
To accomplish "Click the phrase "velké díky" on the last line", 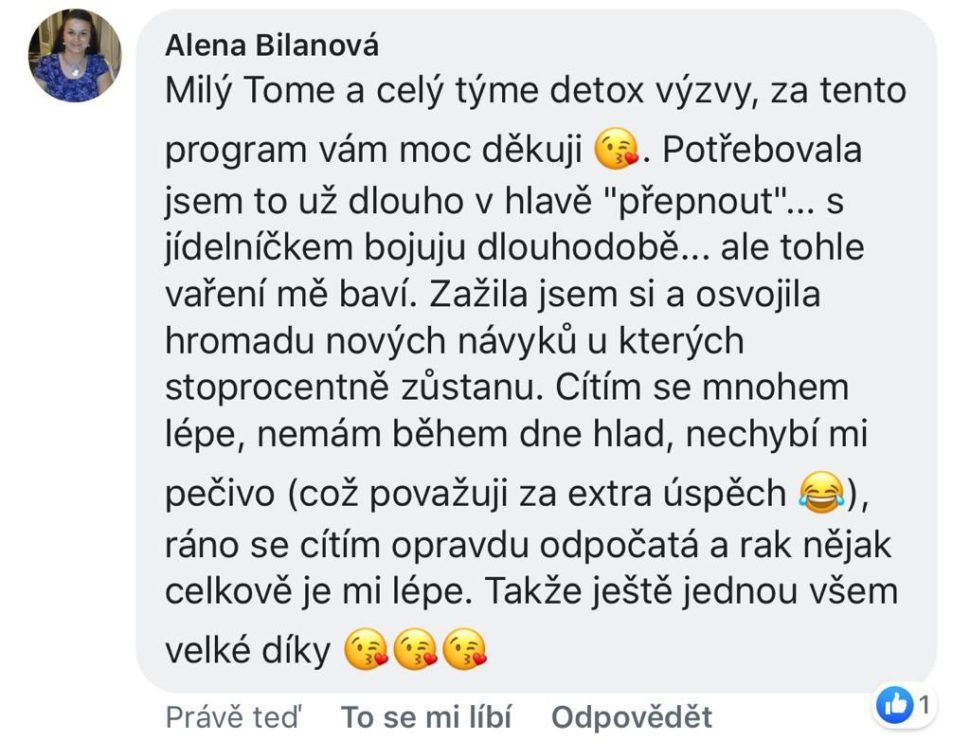I will point(248,651).
